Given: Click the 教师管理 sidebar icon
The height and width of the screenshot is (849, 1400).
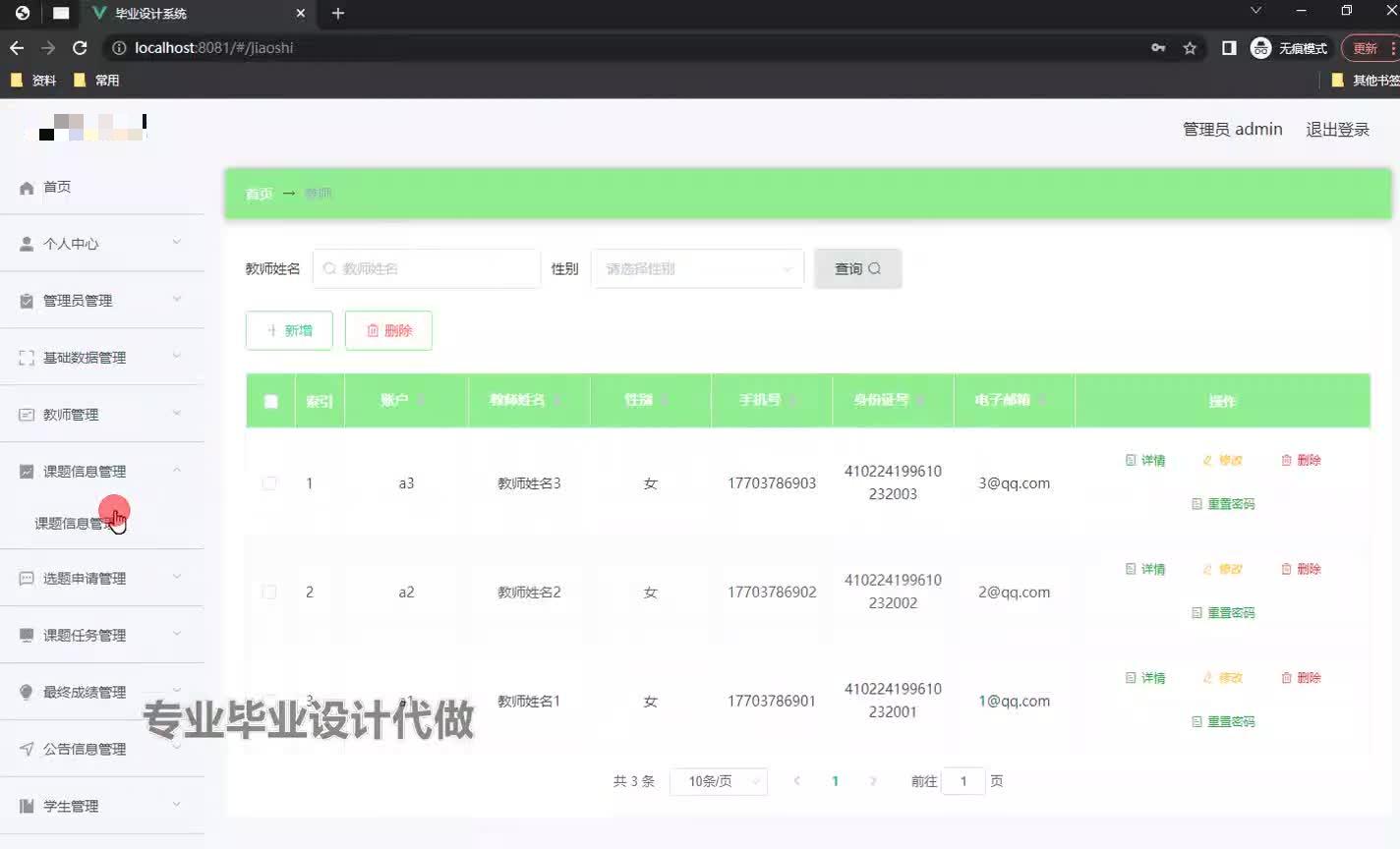Looking at the screenshot, I should 27,415.
